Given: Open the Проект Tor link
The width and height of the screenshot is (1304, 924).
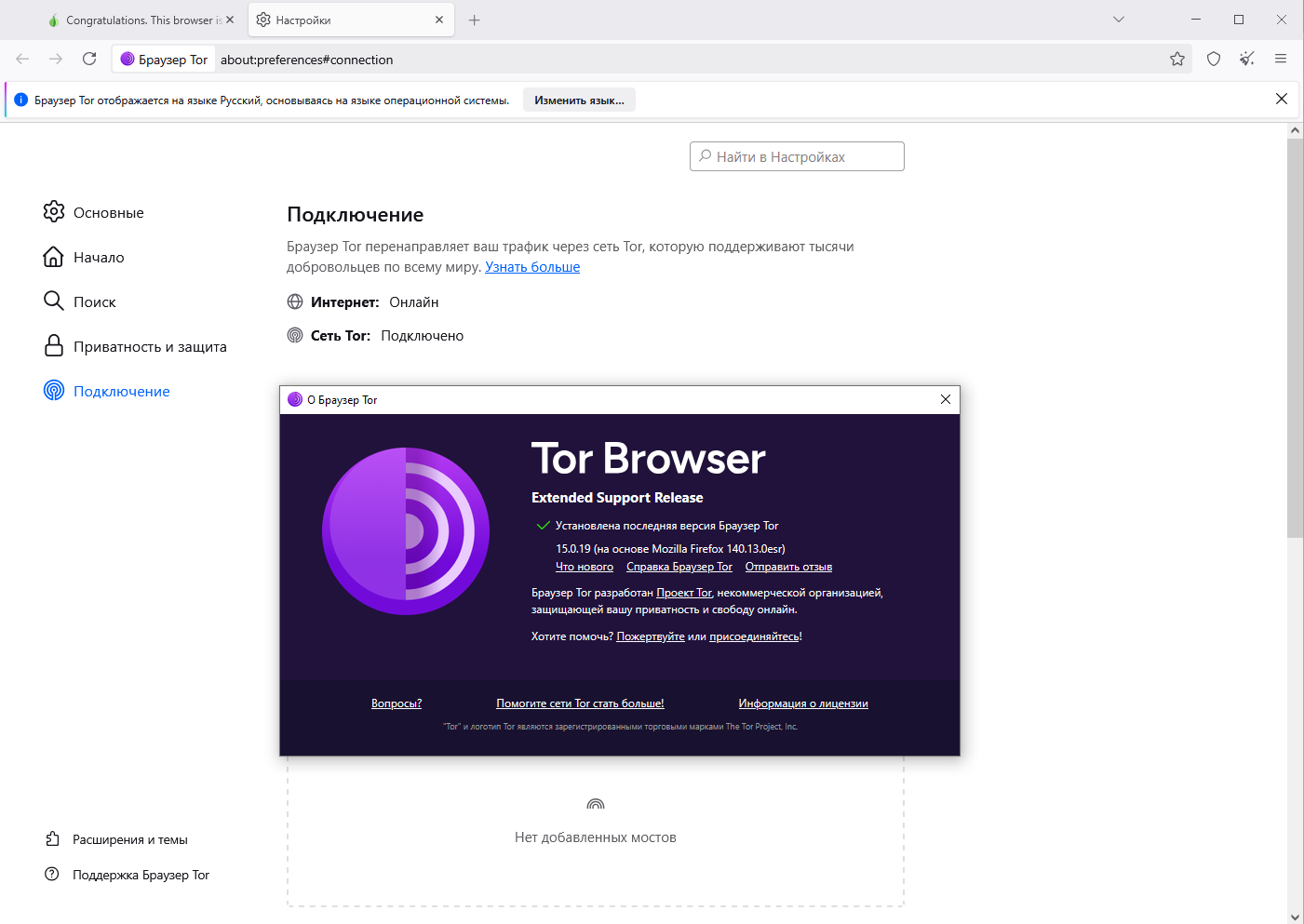Looking at the screenshot, I should [684, 593].
